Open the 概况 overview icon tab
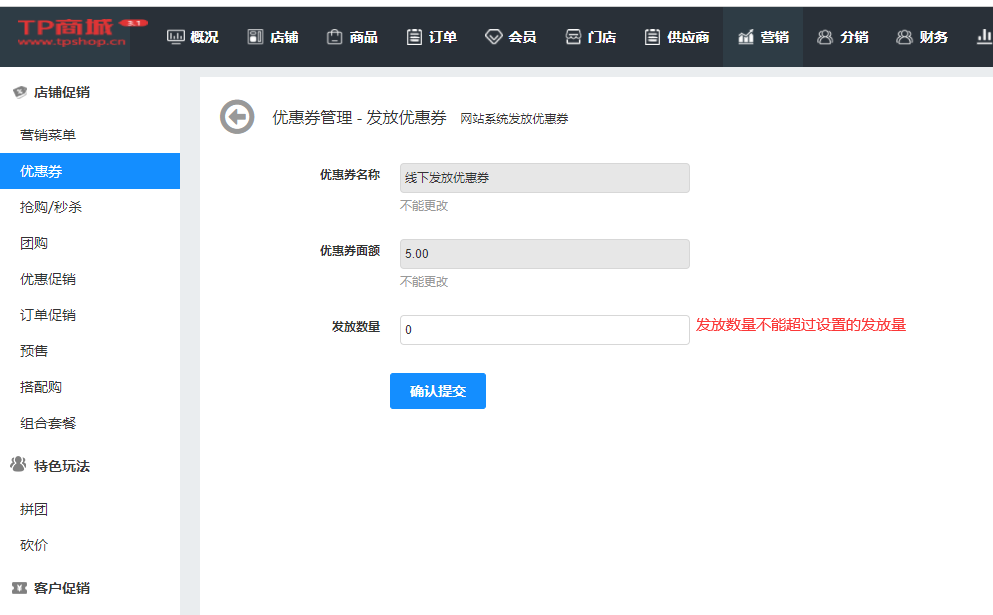The height and width of the screenshot is (615, 993). tap(192, 37)
